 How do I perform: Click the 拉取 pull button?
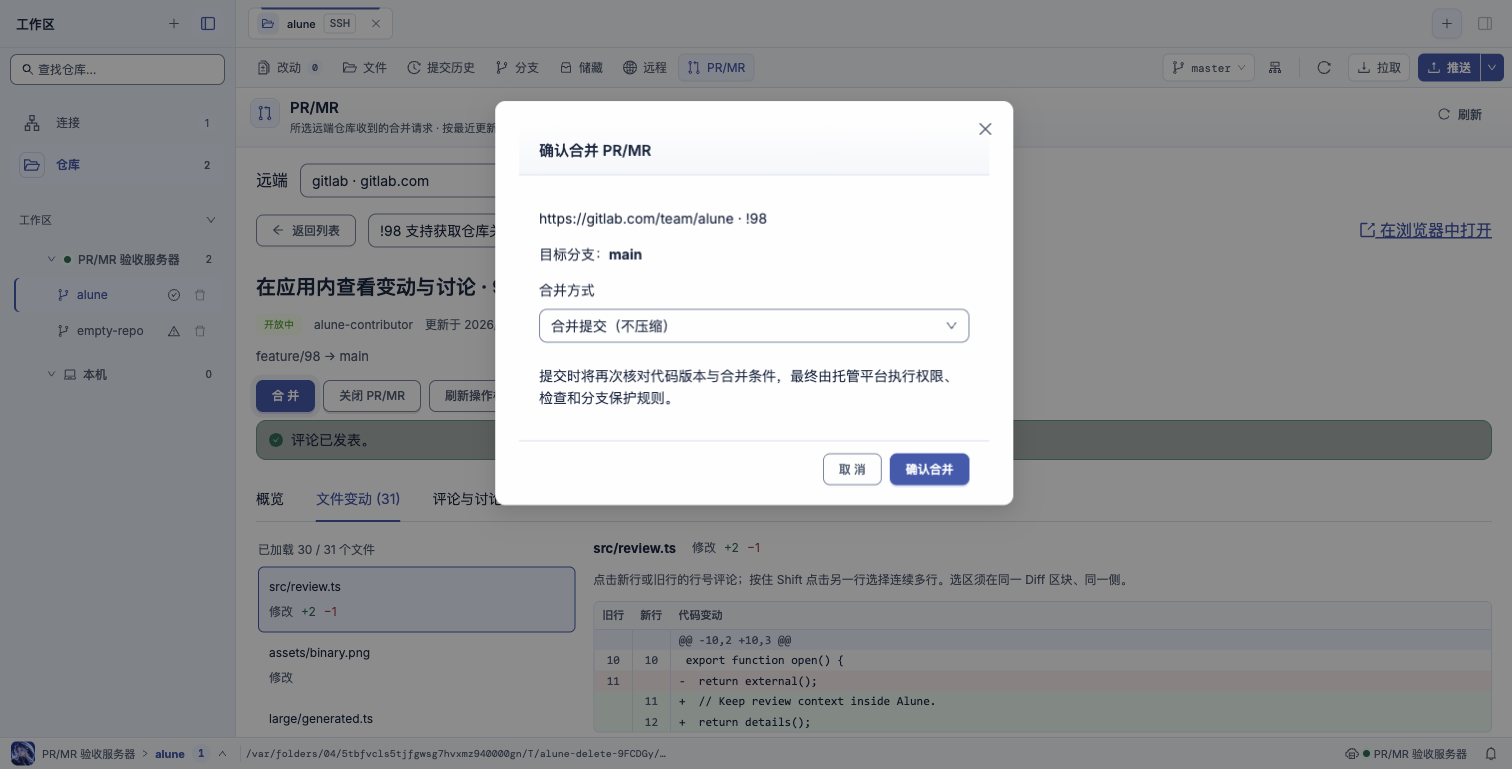1379,68
